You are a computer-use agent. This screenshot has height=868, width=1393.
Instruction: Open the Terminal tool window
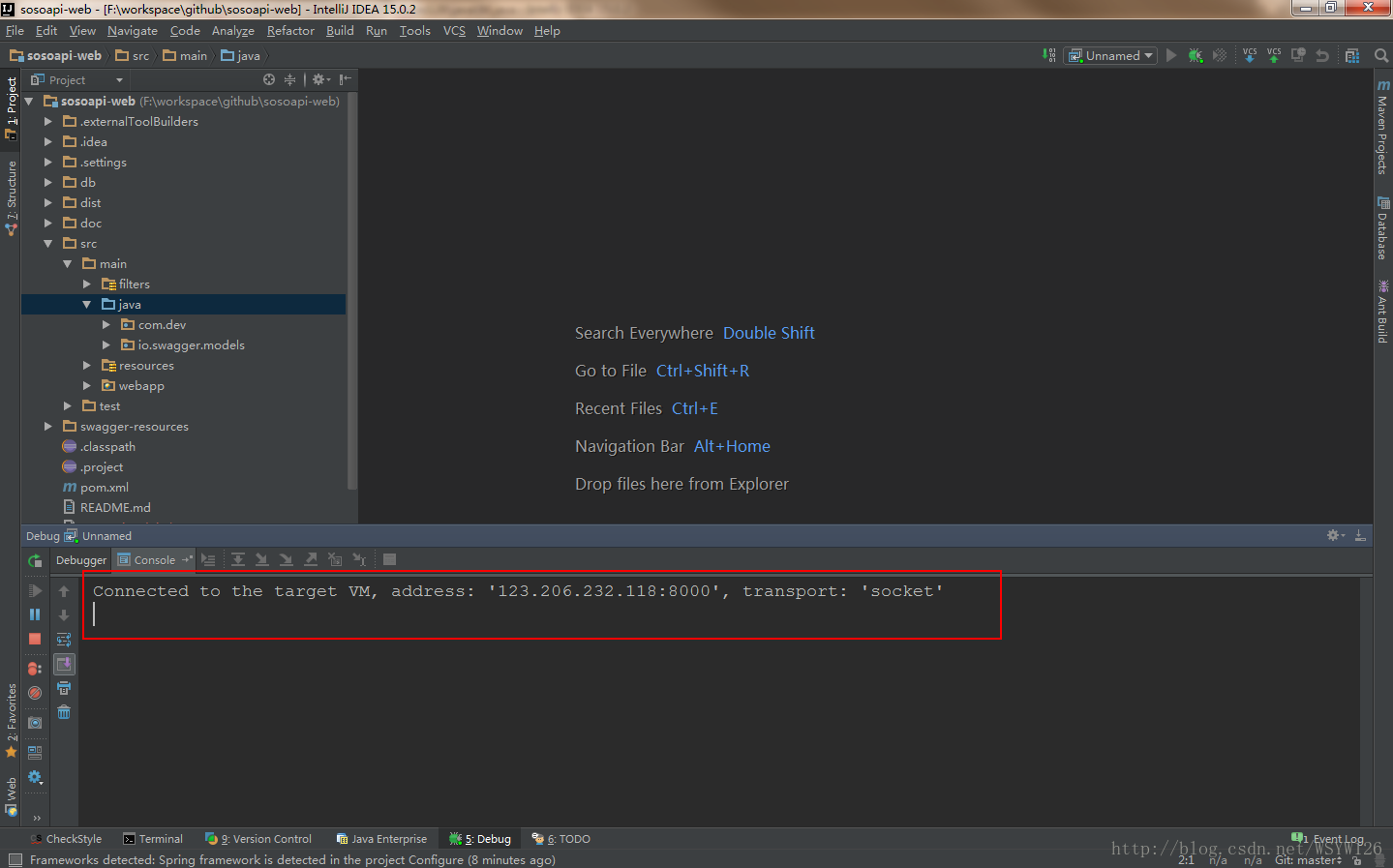pyautogui.click(x=153, y=839)
